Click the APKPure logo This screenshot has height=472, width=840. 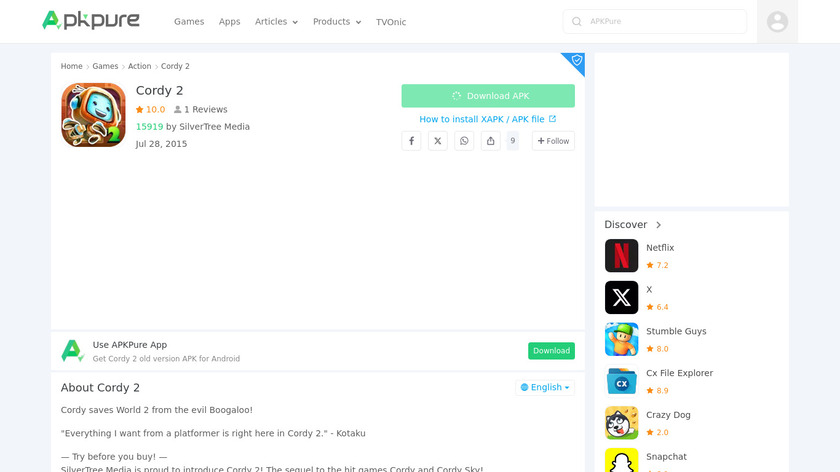tap(91, 20)
